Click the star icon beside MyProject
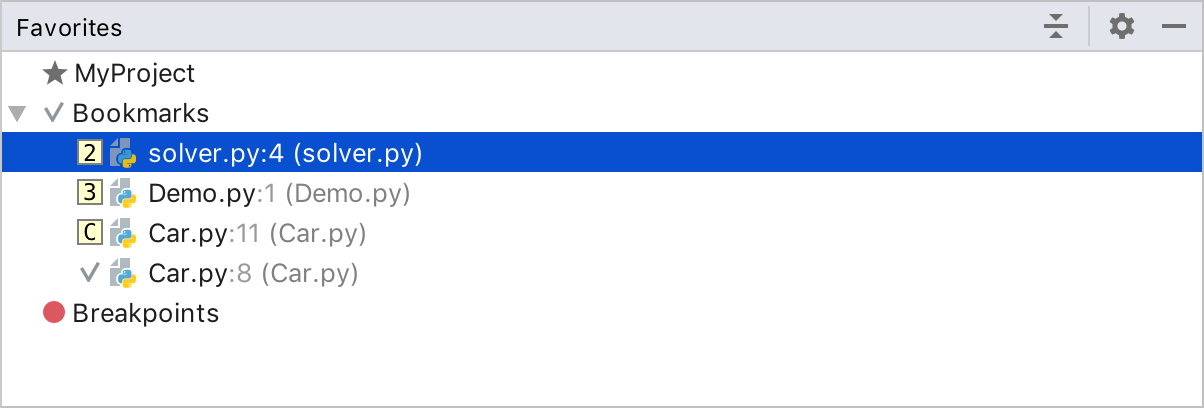 click(54, 73)
